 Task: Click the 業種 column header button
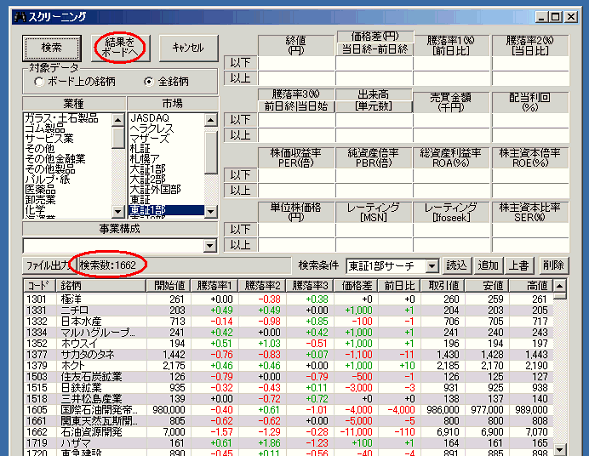pyautogui.click(x=74, y=103)
